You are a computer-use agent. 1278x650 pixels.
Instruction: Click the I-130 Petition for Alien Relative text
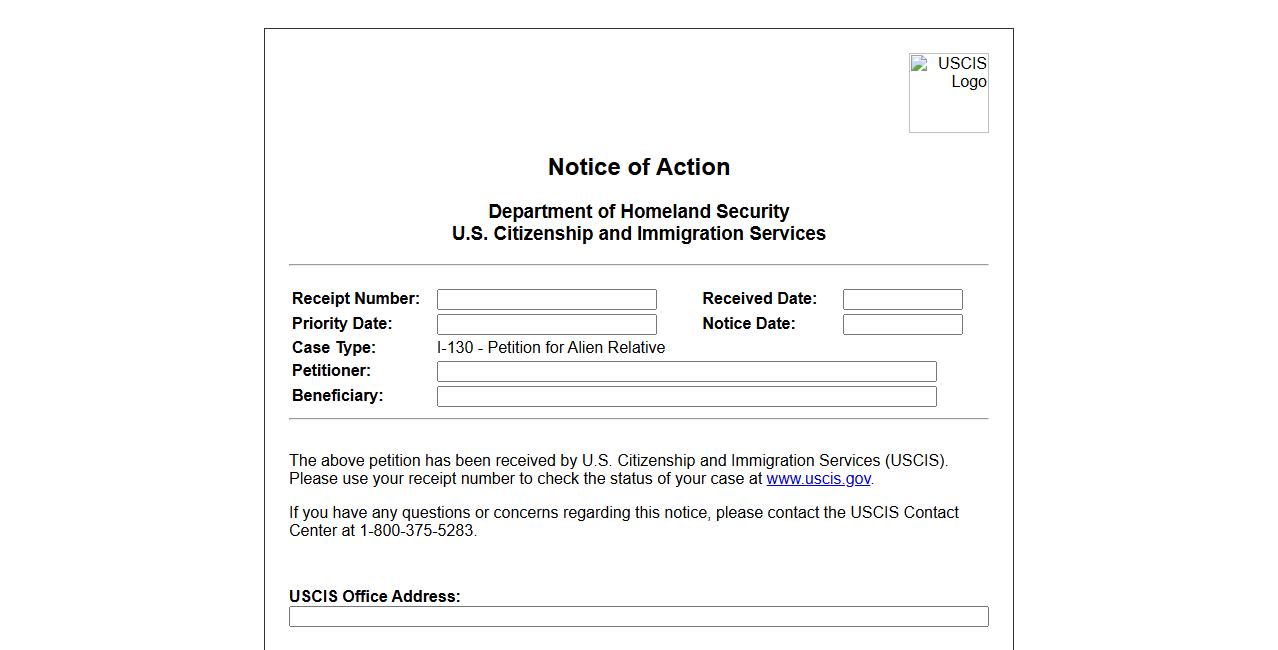551,348
